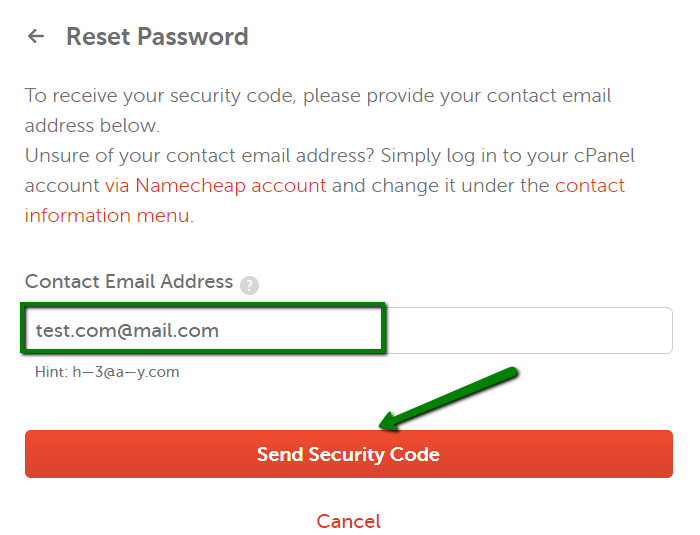
Task: Click the masked email hint text
Action: coord(125,372)
